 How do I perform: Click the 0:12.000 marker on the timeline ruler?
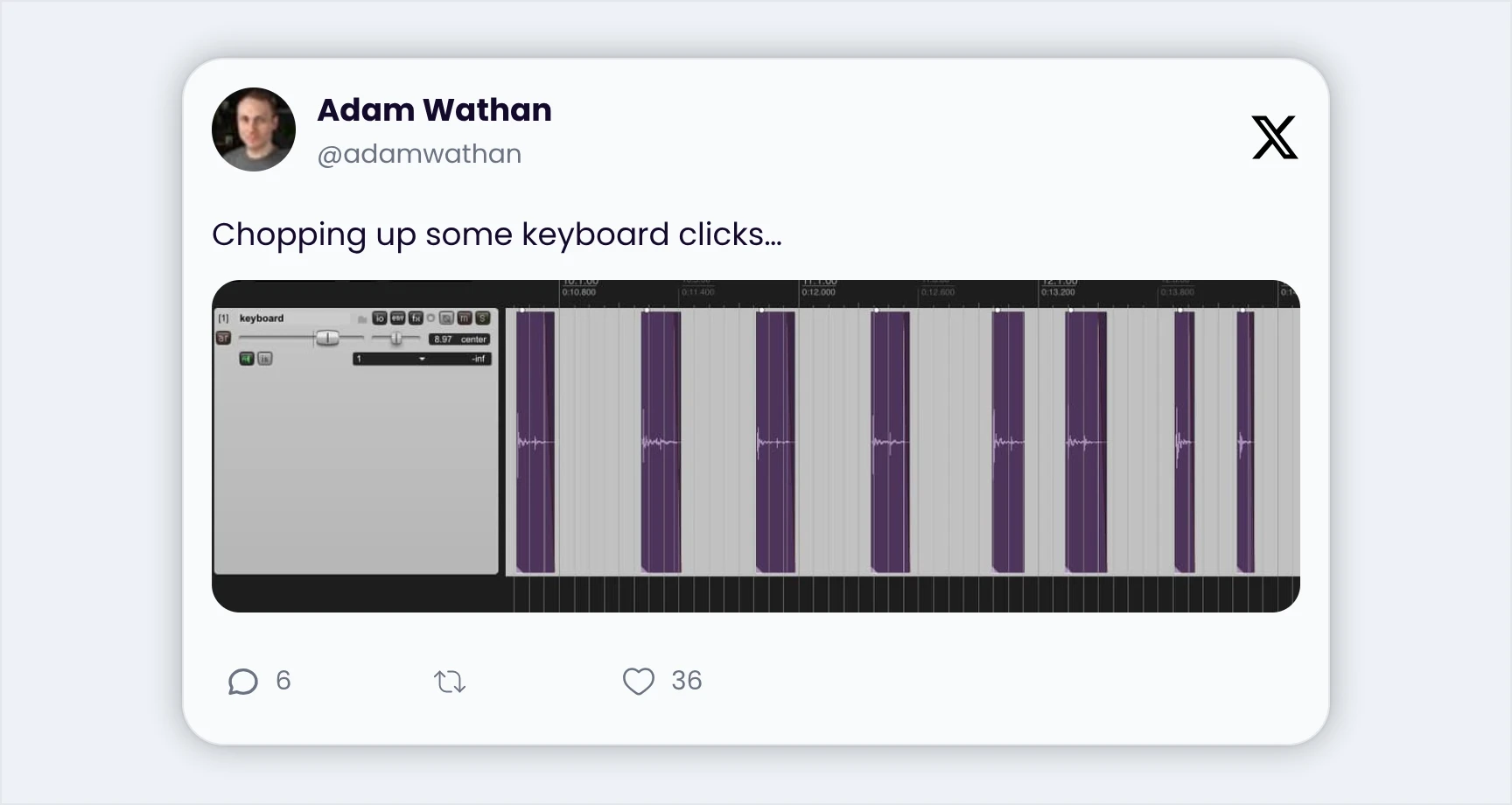[x=818, y=292]
